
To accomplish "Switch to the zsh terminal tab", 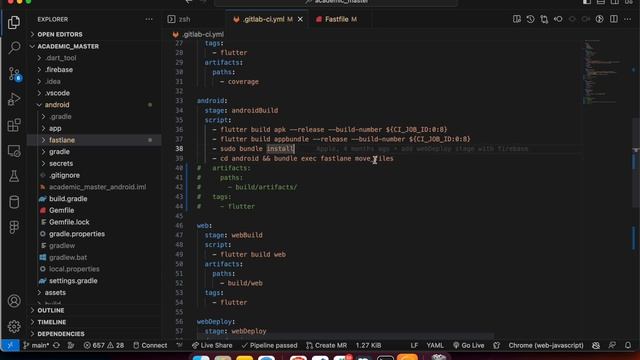I will (x=180, y=19).
